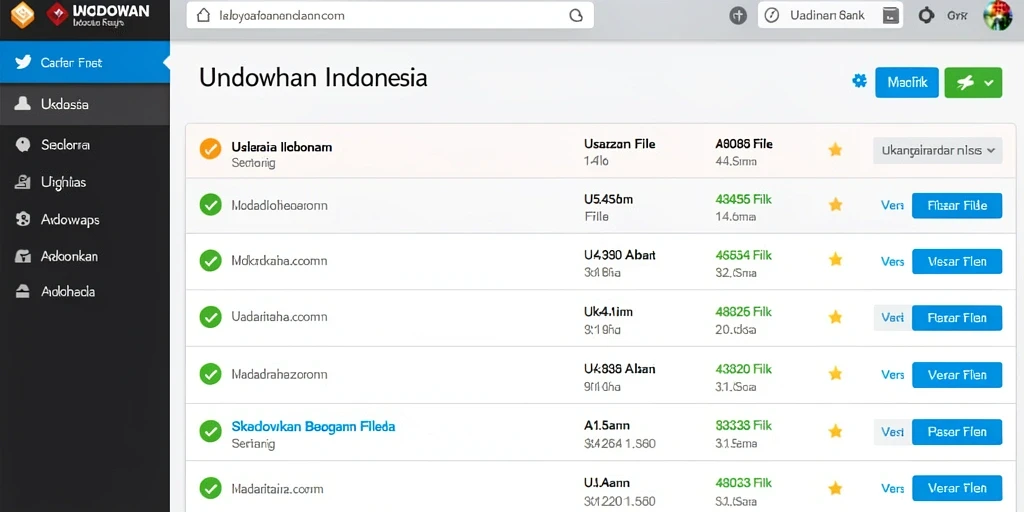Image resolution: width=1024 pixels, height=512 pixels.
Task: Toggle the orange check for Uslaraia Ilobonam
Action: [210, 149]
